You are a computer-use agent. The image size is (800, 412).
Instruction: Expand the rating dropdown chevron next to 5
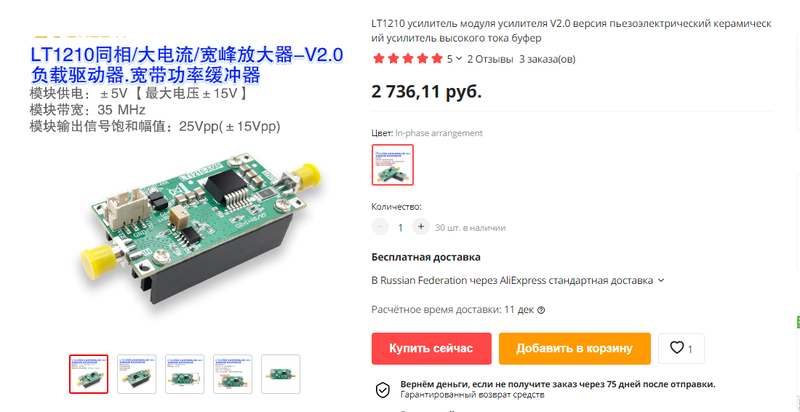[x=459, y=59]
